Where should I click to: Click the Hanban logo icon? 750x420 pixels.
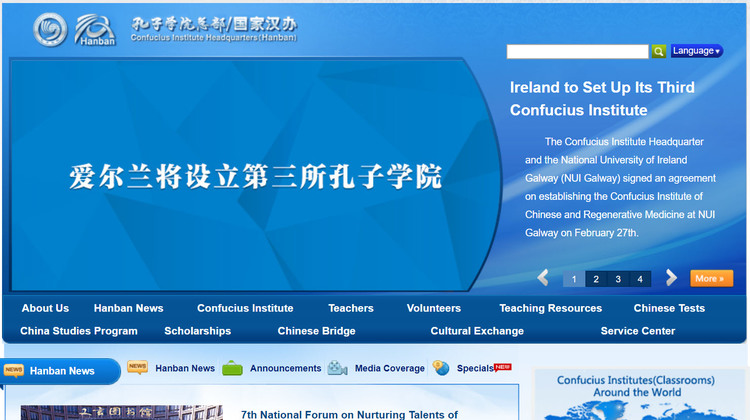(x=95, y=30)
